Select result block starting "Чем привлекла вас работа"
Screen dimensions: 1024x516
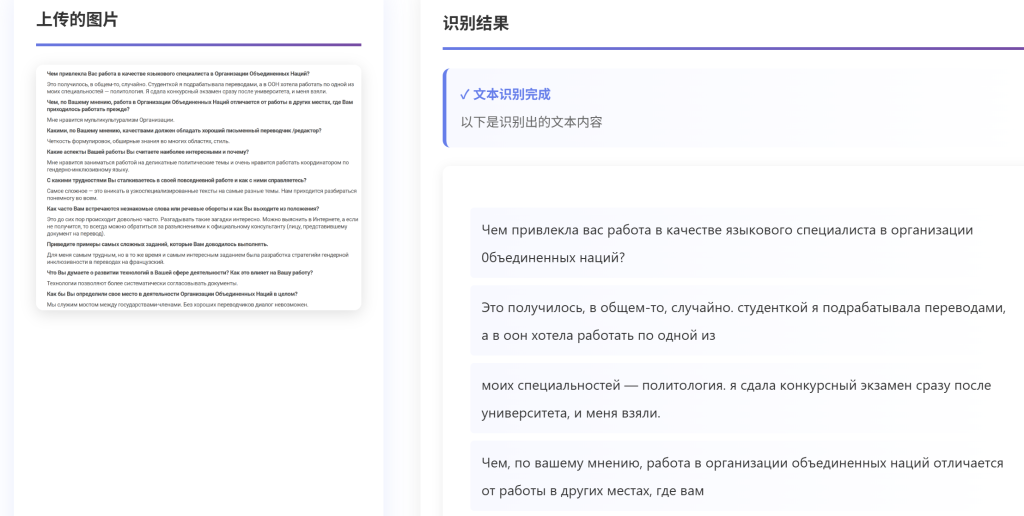(747, 244)
